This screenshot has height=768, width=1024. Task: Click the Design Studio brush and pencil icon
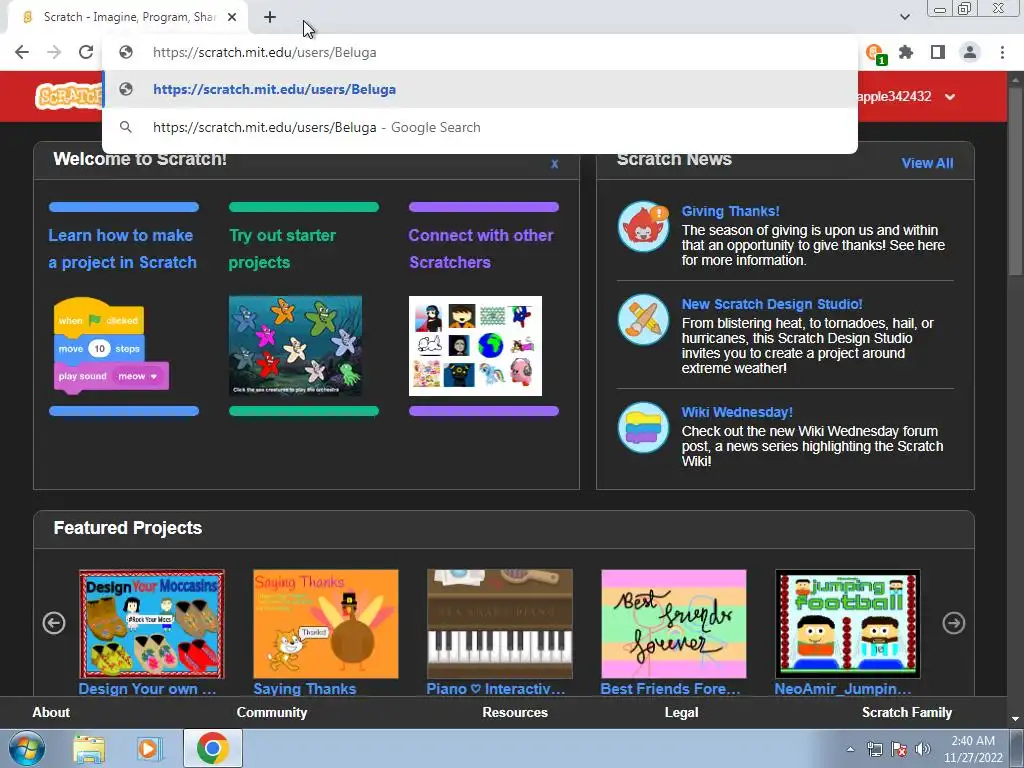(643, 319)
